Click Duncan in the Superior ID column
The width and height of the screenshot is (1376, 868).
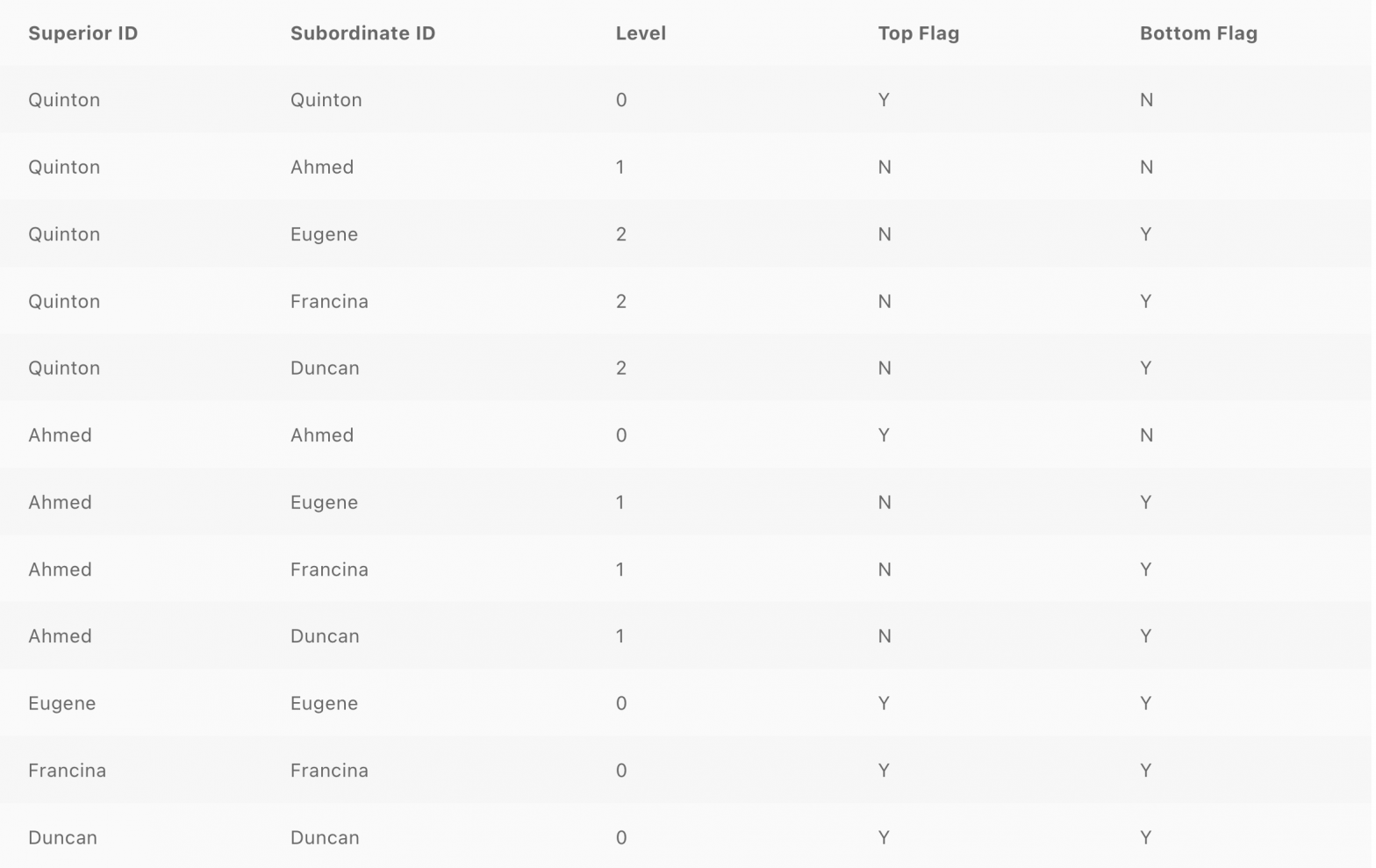62,837
